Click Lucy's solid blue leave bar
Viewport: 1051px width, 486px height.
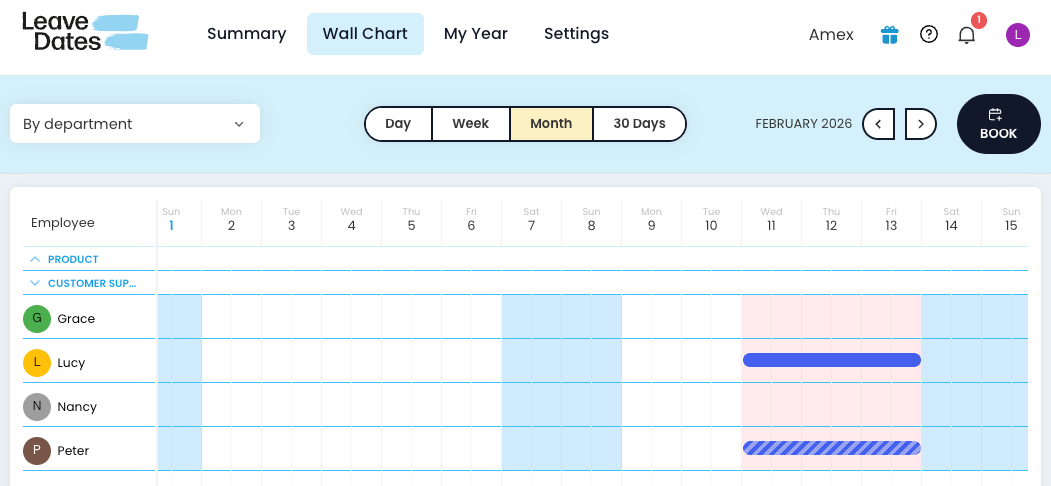point(831,360)
